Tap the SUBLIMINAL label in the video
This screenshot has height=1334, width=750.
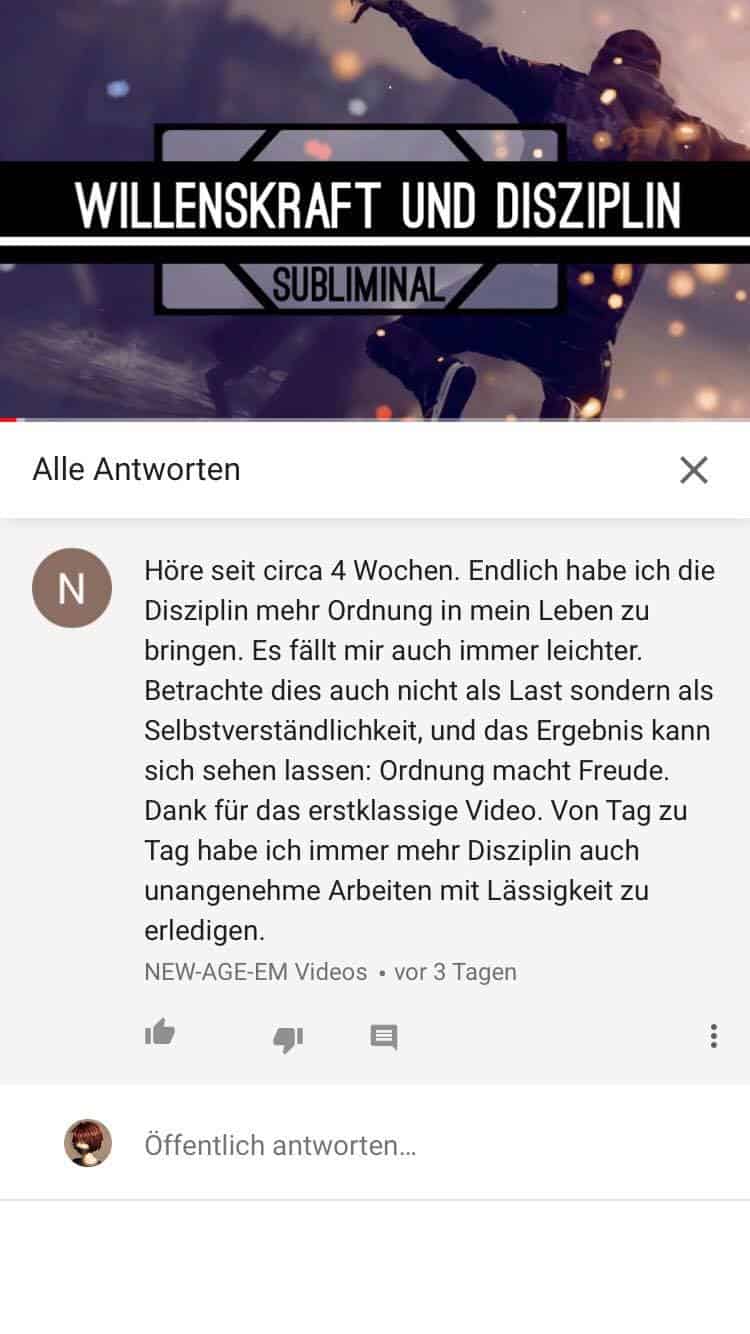(x=358, y=286)
